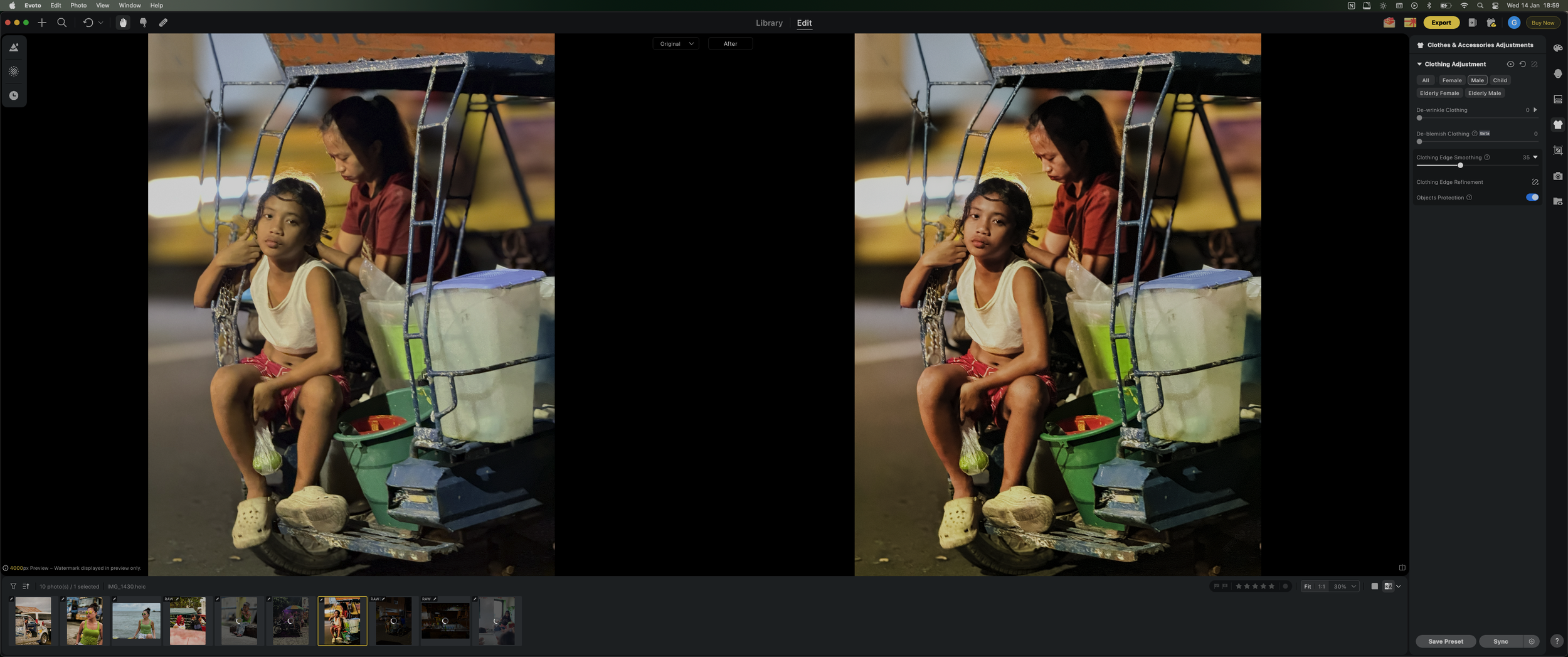
Task: Open the history clock icon
Action: click(x=14, y=95)
